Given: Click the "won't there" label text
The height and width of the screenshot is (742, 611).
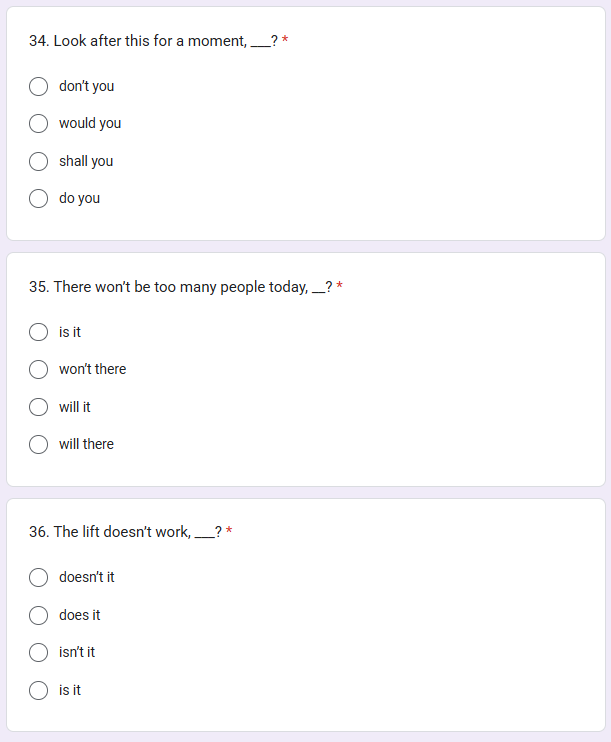Looking at the screenshot, I should tap(93, 369).
